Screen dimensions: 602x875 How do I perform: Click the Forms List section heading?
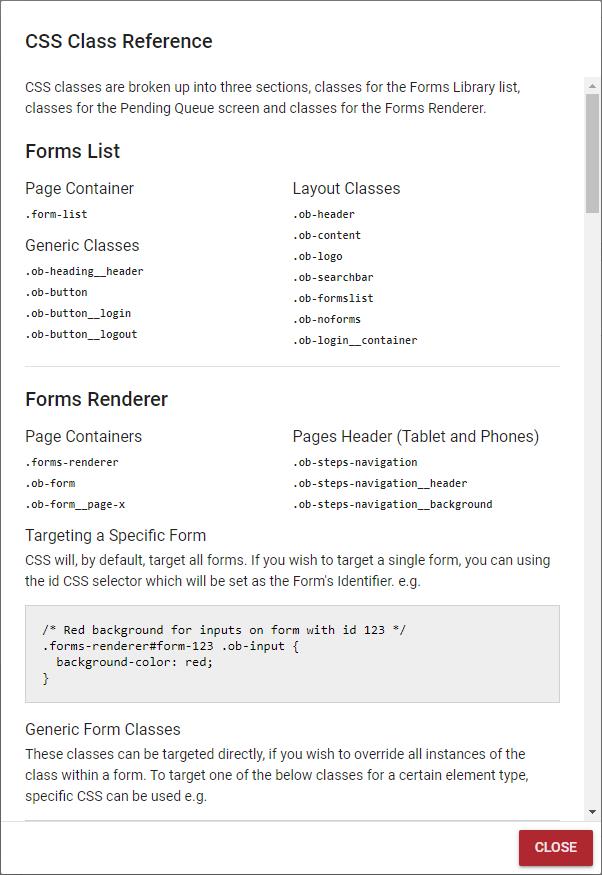pos(73,151)
